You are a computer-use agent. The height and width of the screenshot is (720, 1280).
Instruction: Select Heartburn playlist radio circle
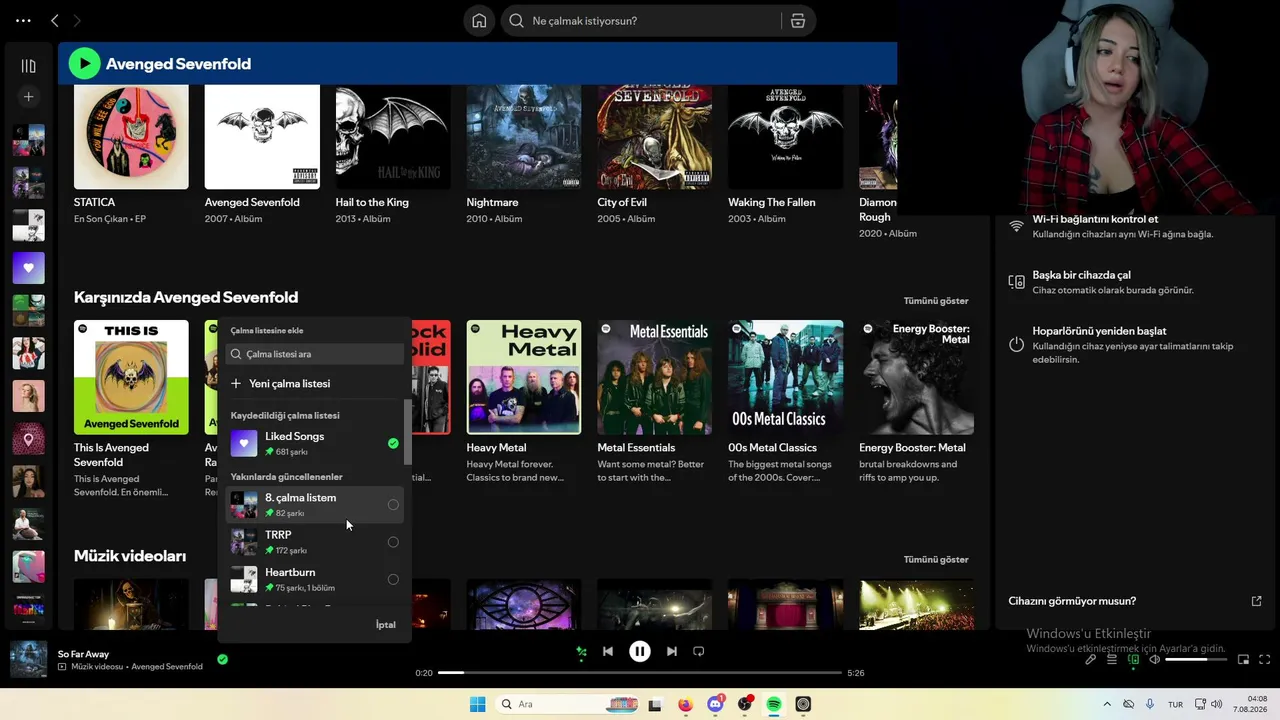point(393,579)
